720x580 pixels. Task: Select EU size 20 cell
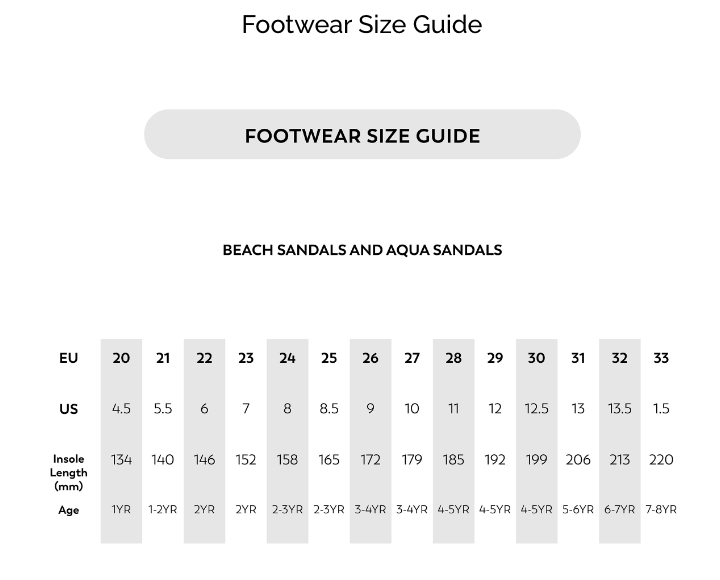click(x=121, y=358)
